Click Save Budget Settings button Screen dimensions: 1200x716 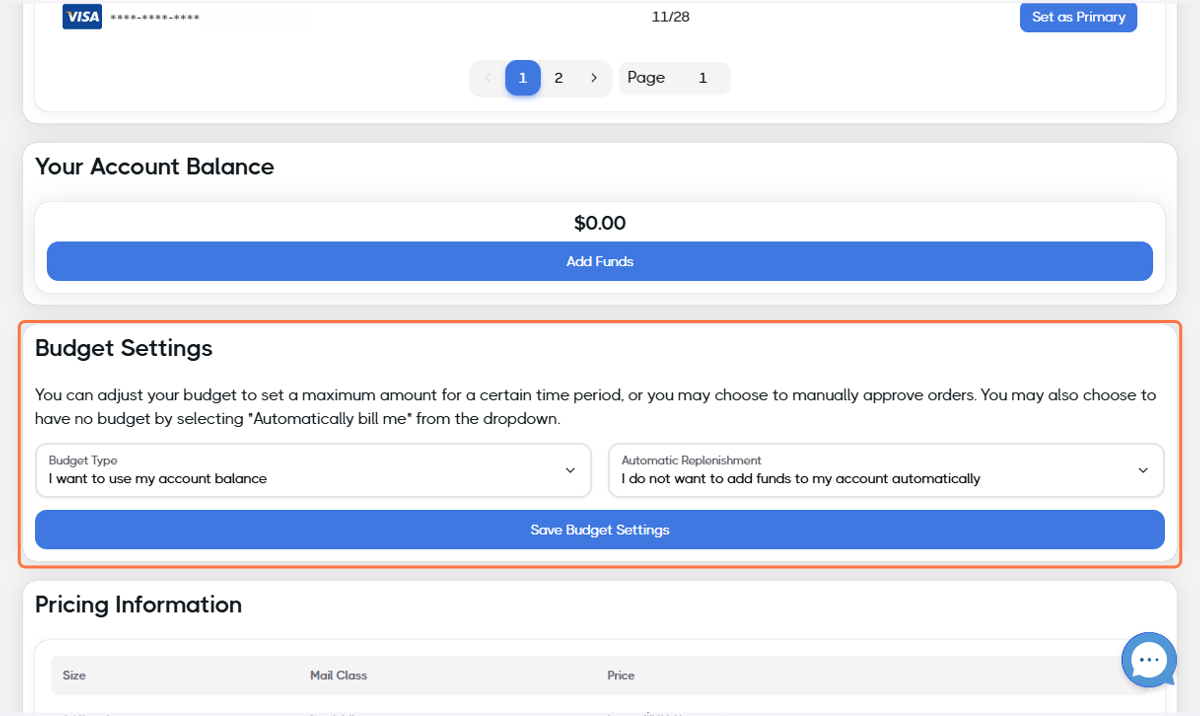pyautogui.click(x=600, y=530)
